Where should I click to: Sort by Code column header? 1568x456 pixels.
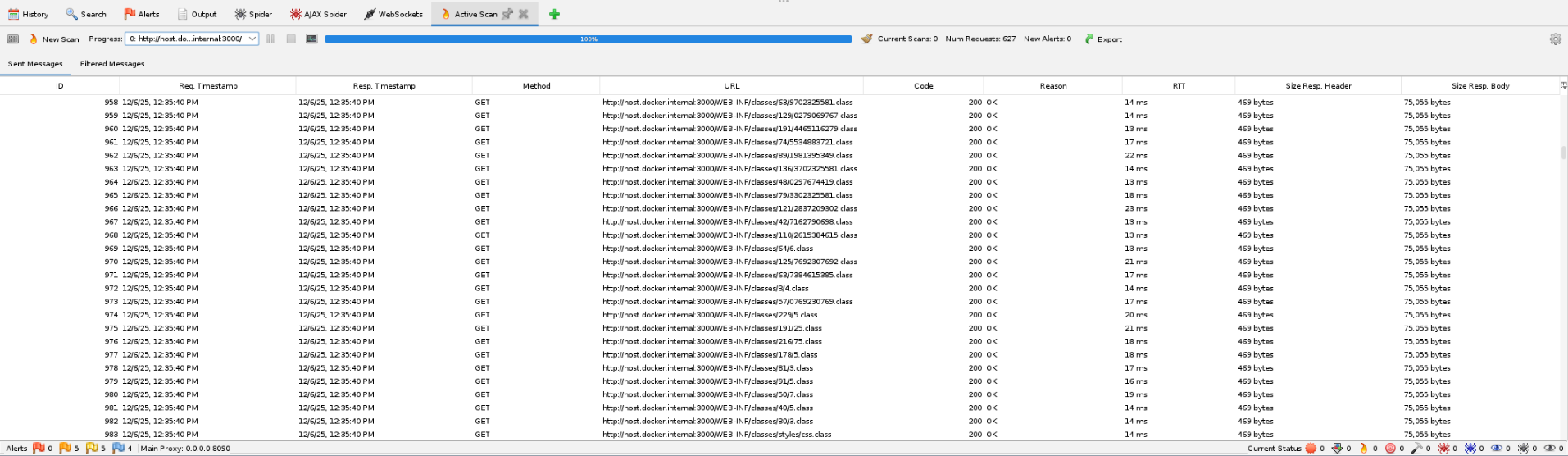tap(924, 86)
